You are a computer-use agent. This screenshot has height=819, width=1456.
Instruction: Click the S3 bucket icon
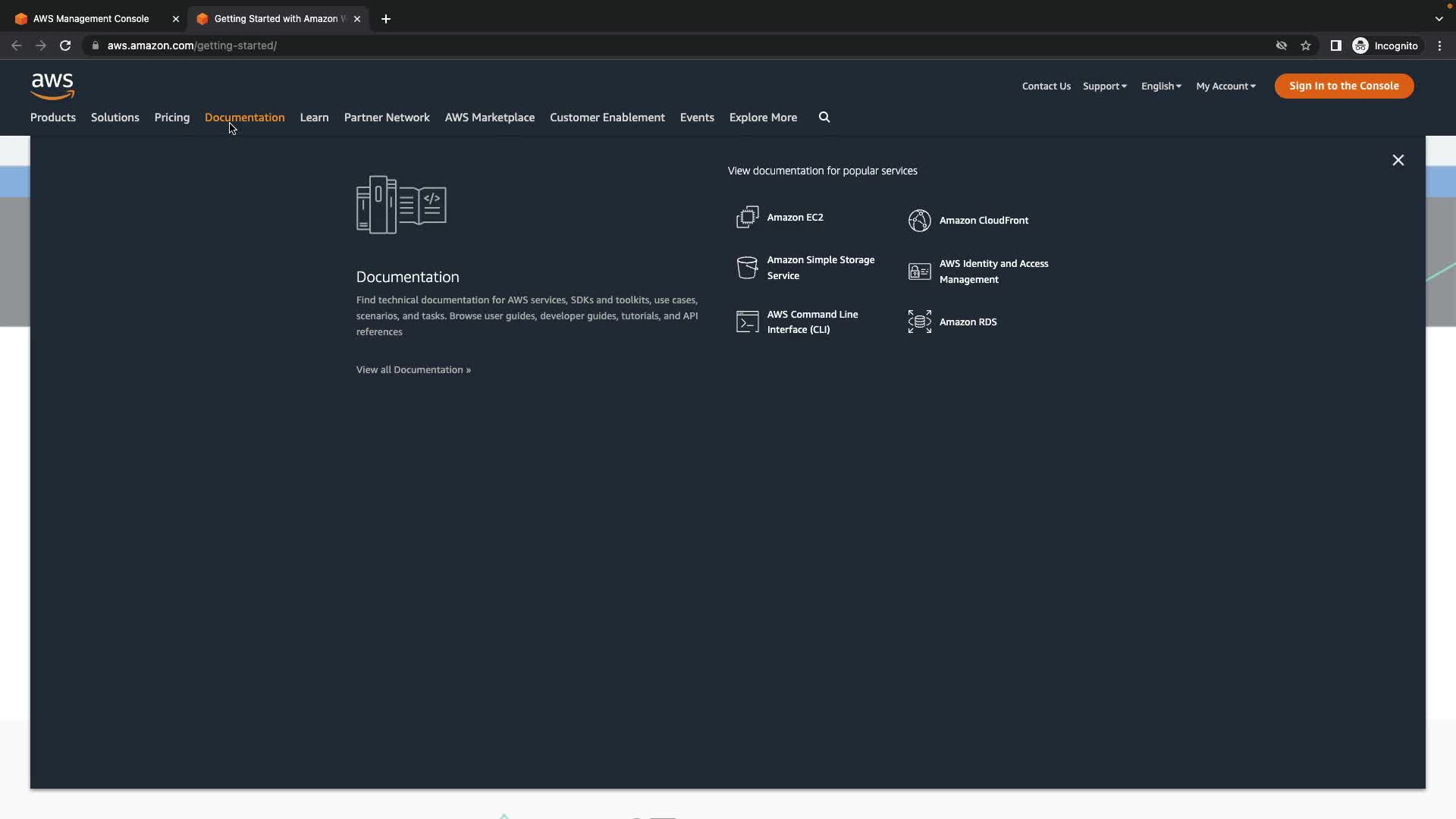(x=747, y=268)
